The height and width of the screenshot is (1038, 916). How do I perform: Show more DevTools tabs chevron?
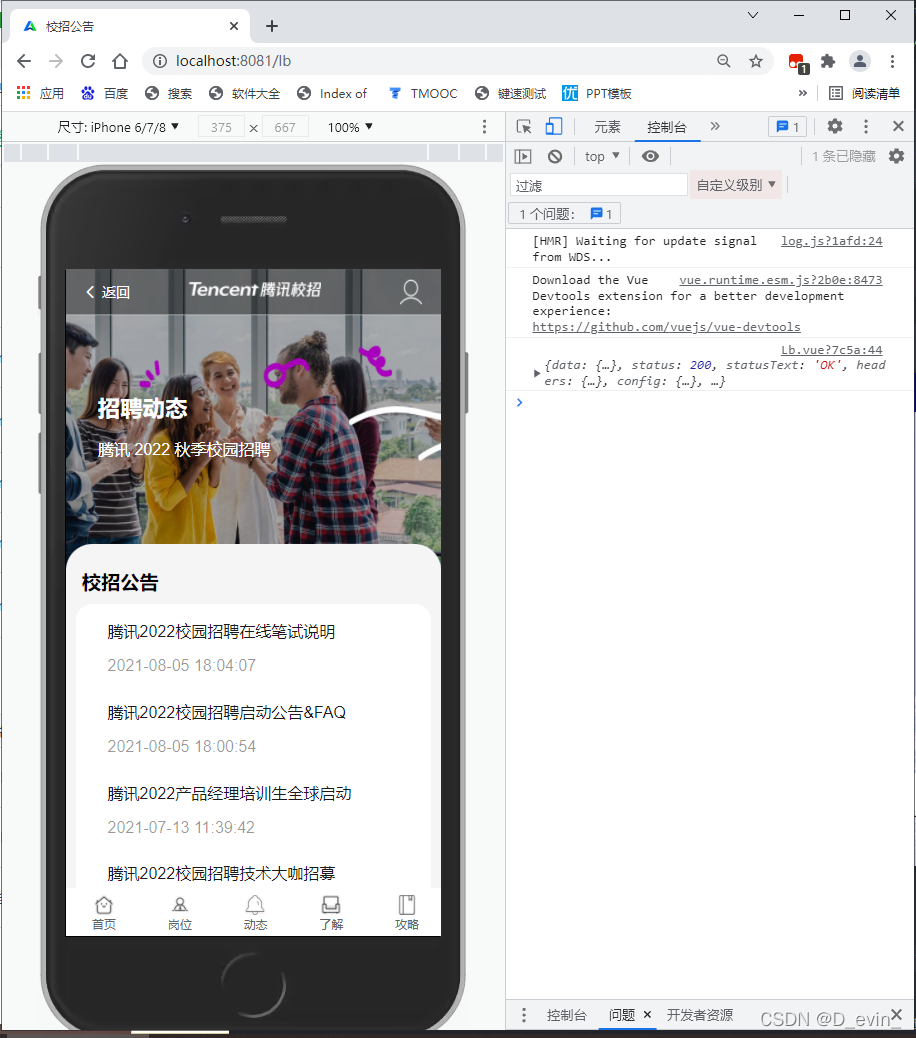[715, 126]
